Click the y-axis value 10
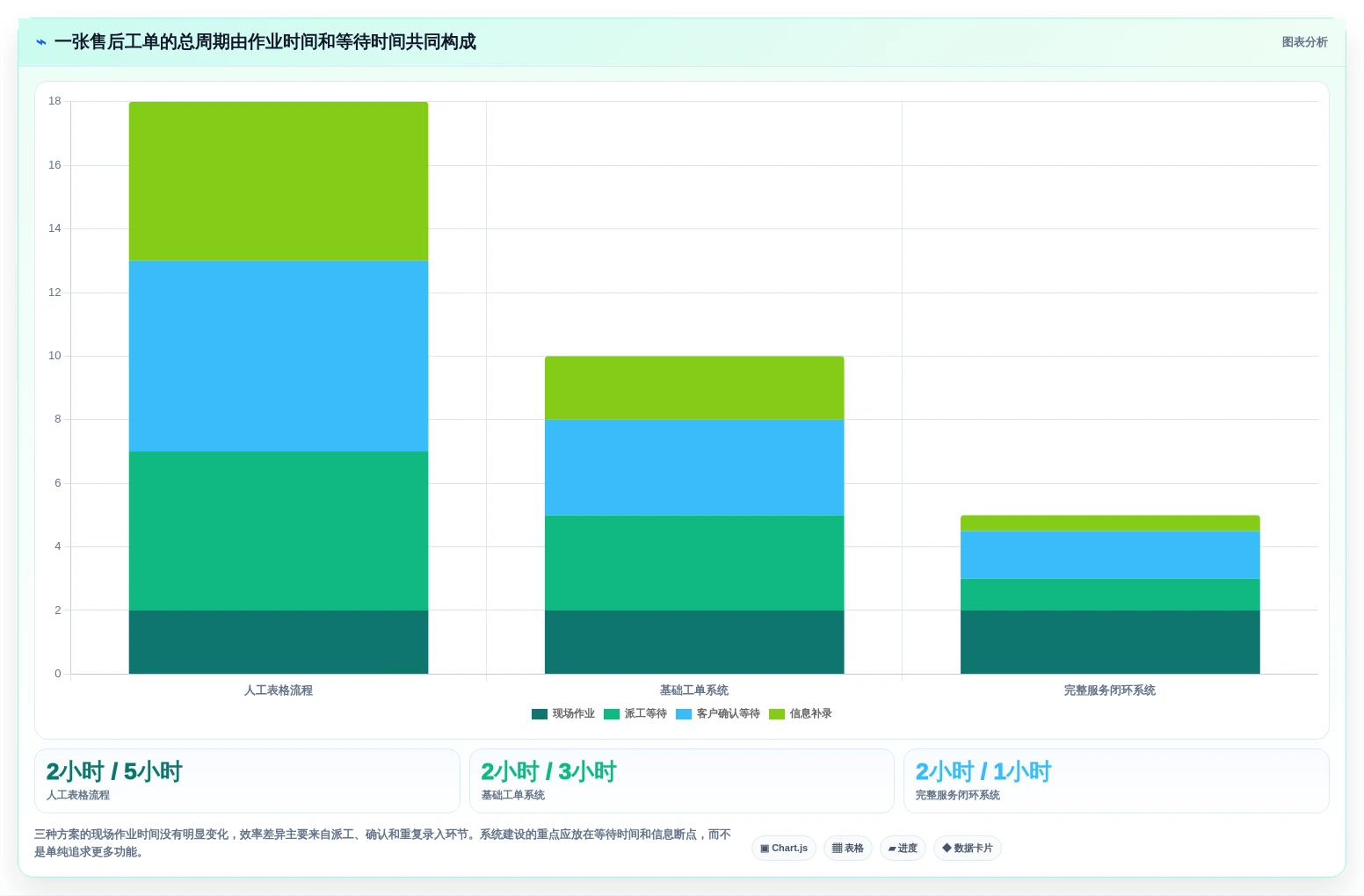The height and width of the screenshot is (896, 1364). [54, 356]
